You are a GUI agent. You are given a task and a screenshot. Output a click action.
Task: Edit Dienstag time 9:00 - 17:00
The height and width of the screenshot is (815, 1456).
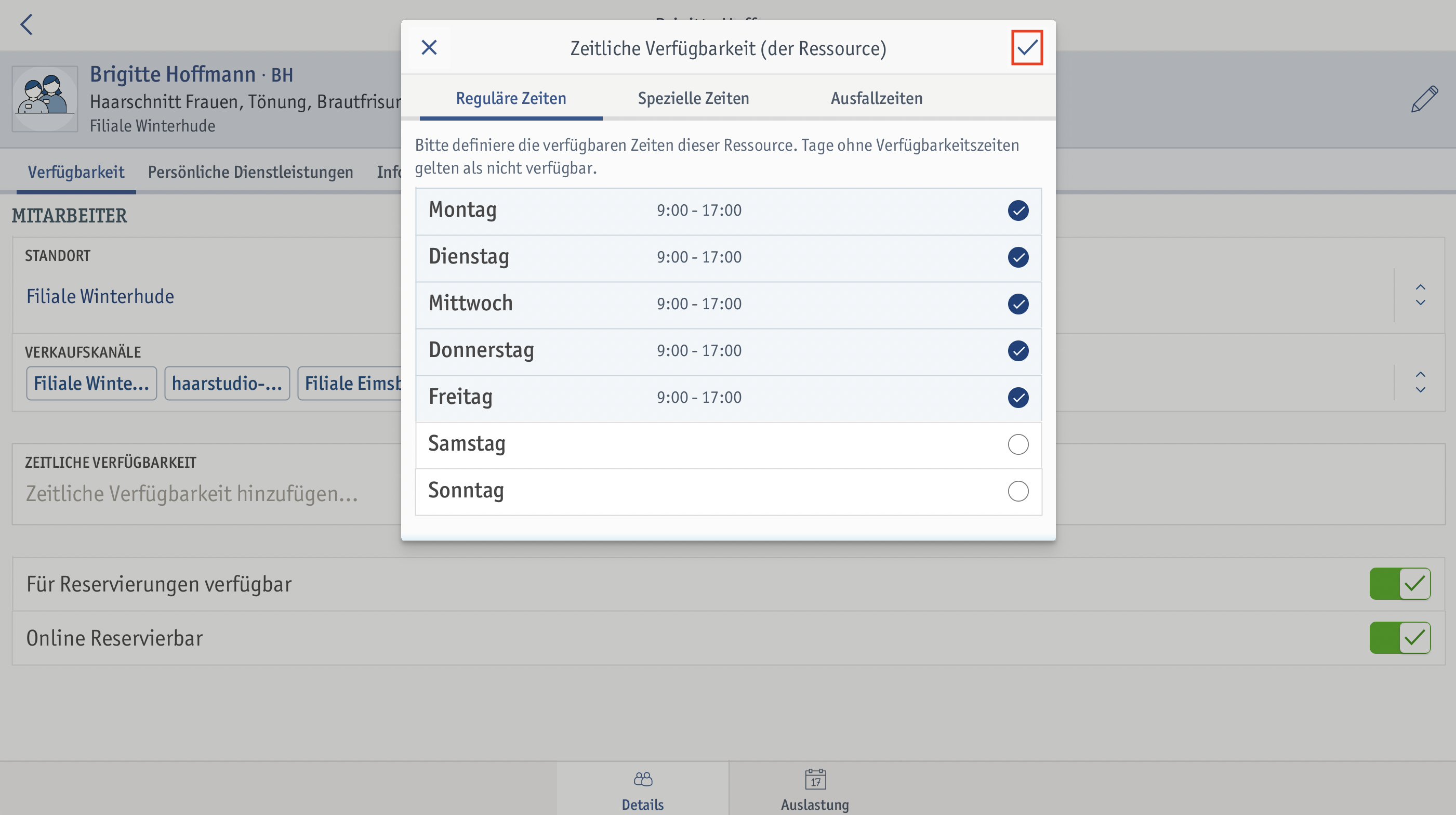pos(699,257)
